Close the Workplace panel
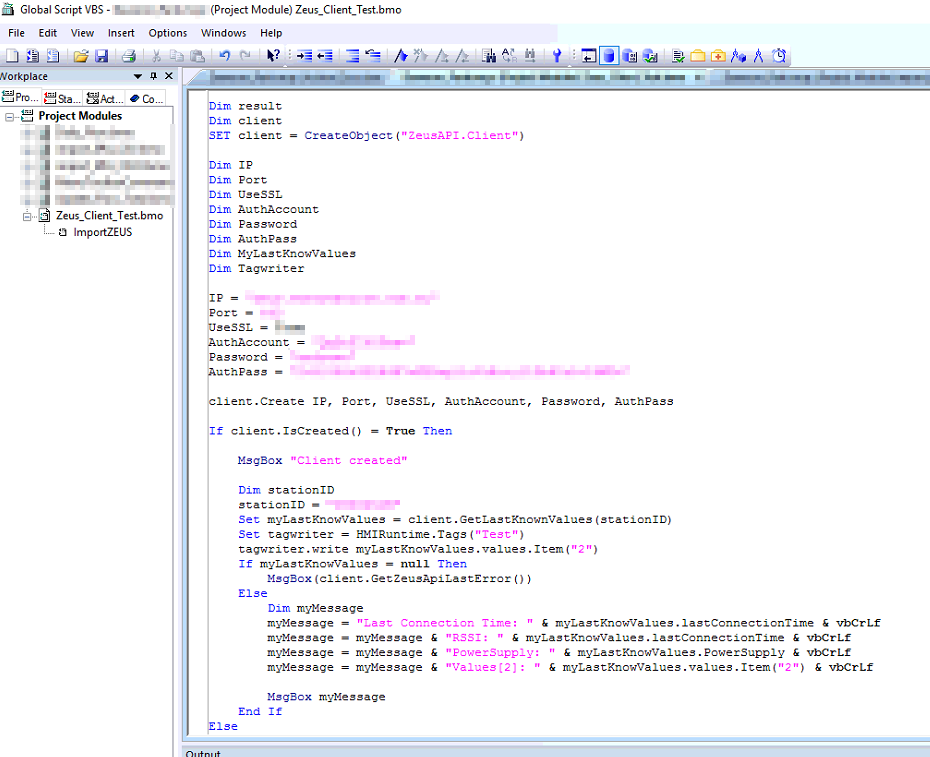The image size is (930, 757). pyautogui.click(x=169, y=76)
